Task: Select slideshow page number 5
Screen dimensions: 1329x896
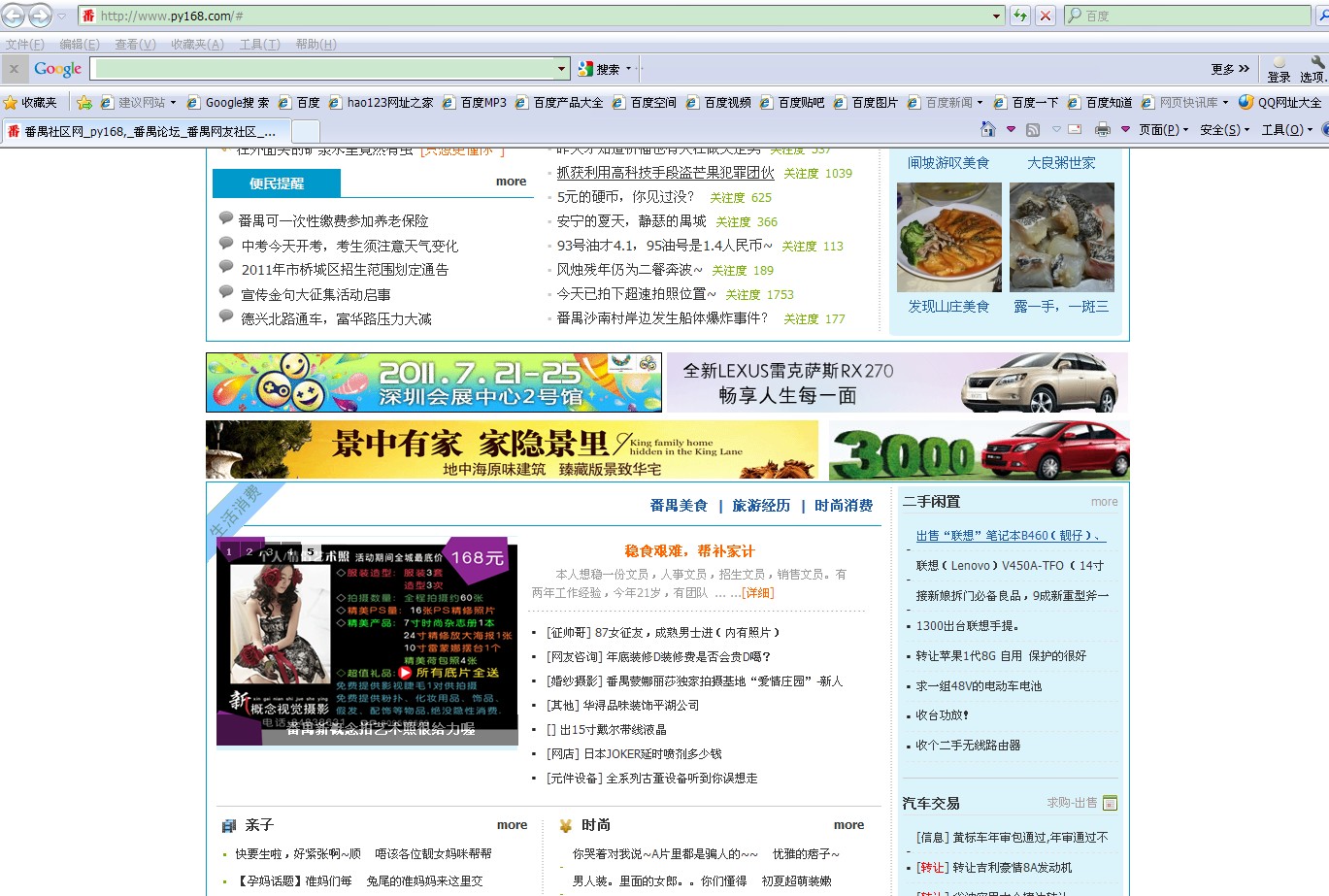Action: click(x=311, y=551)
